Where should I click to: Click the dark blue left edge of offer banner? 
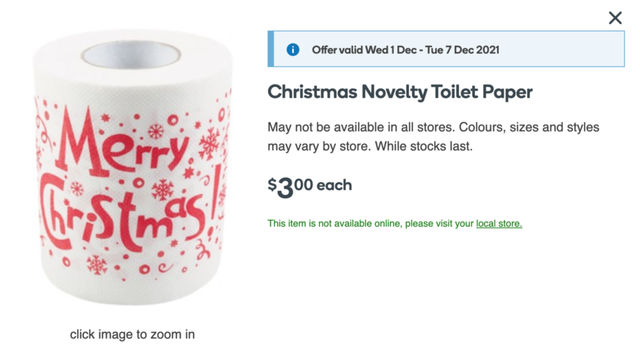(271, 49)
